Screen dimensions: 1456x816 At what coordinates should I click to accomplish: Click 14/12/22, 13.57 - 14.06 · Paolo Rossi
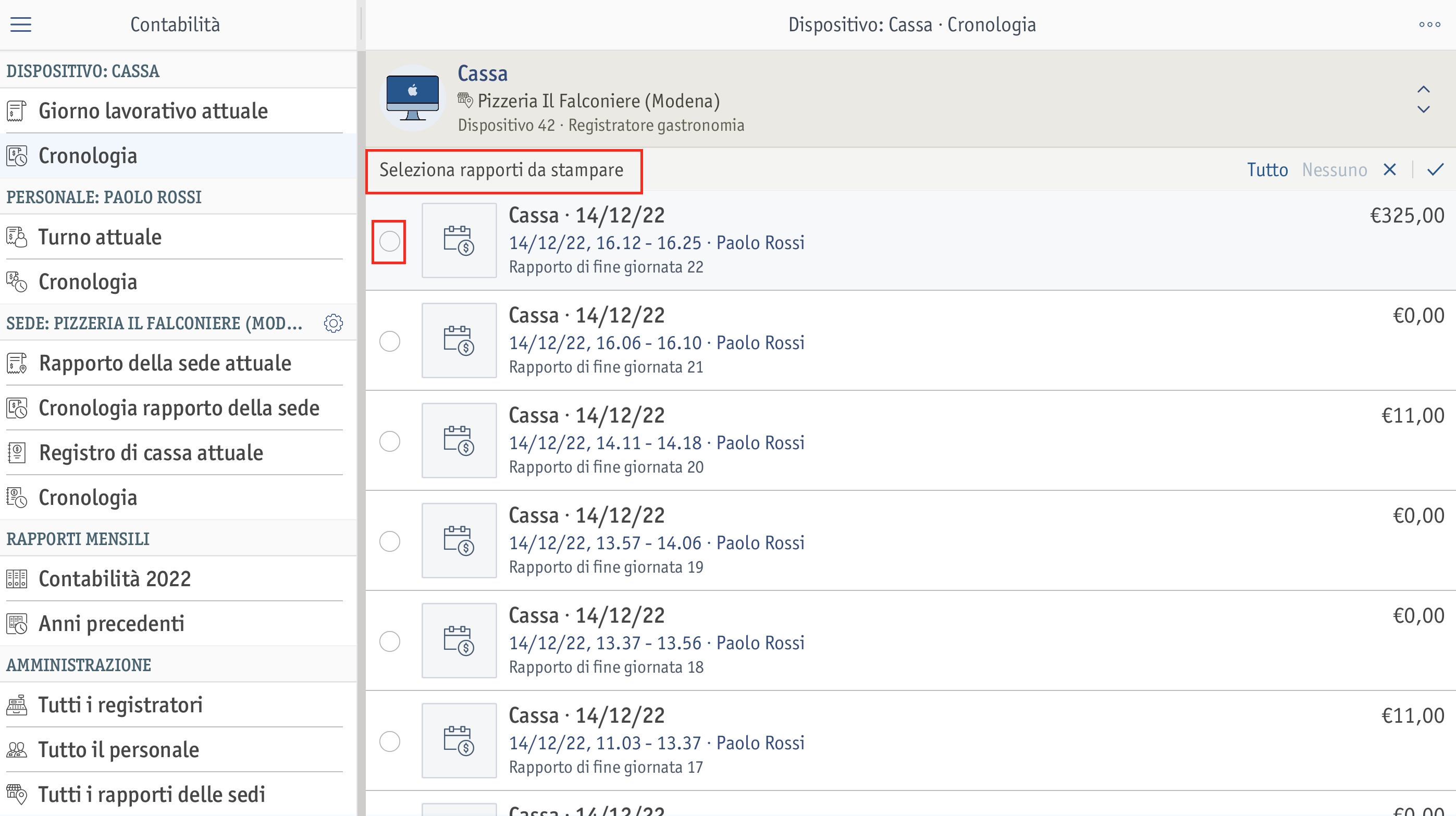tap(656, 542)
